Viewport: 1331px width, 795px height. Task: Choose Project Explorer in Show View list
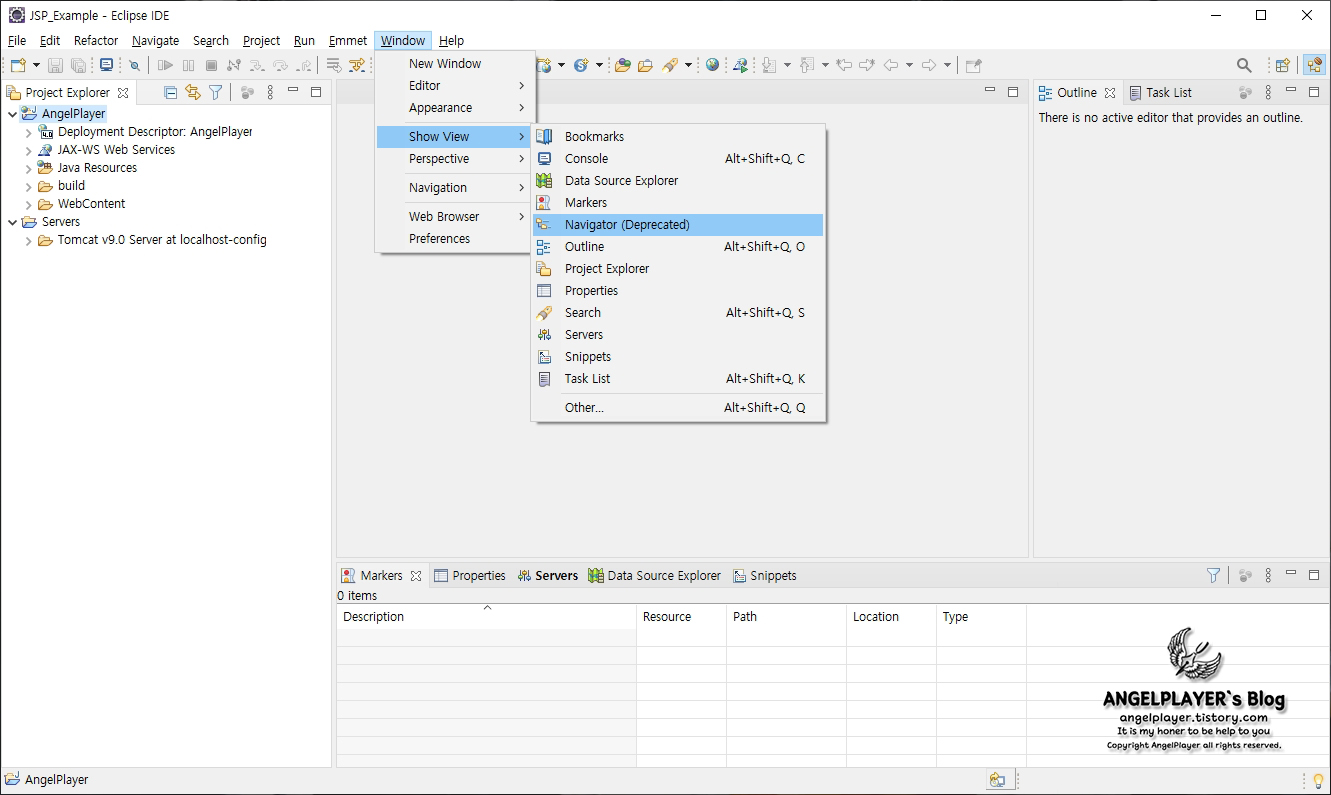[678, 268]
